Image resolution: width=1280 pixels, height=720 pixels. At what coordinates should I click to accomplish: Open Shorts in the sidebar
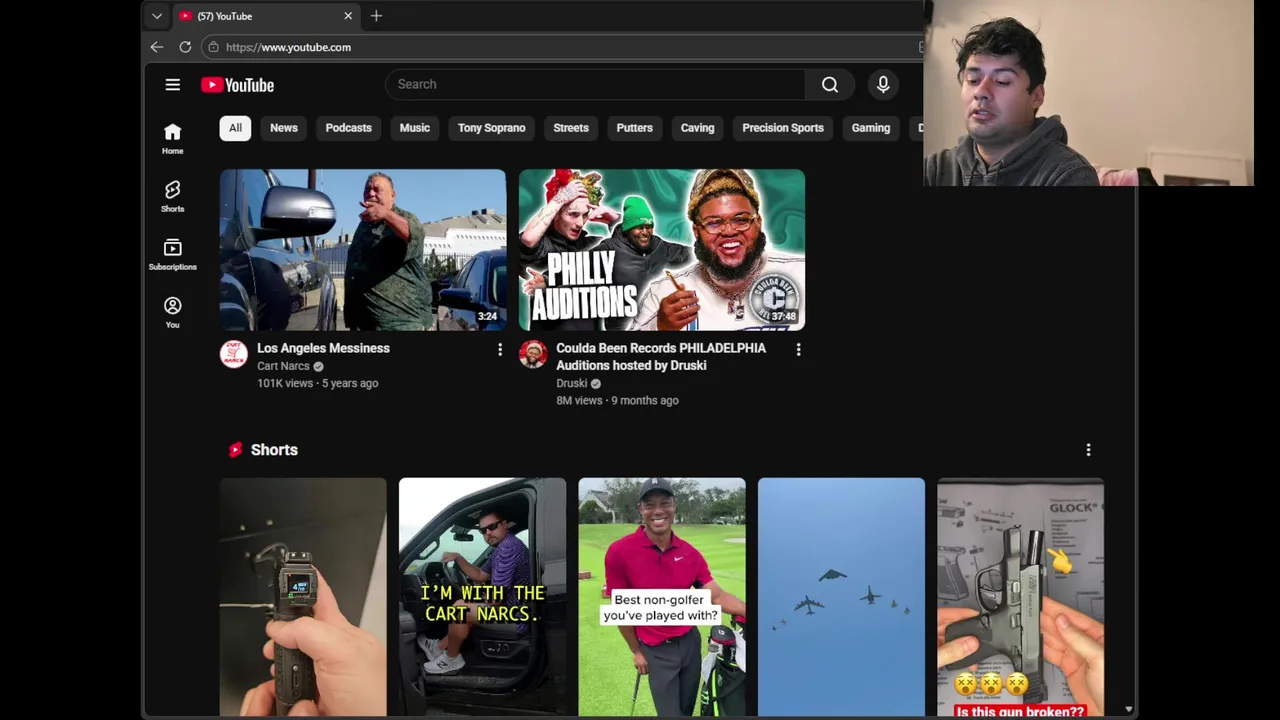(x=173, y=196)
